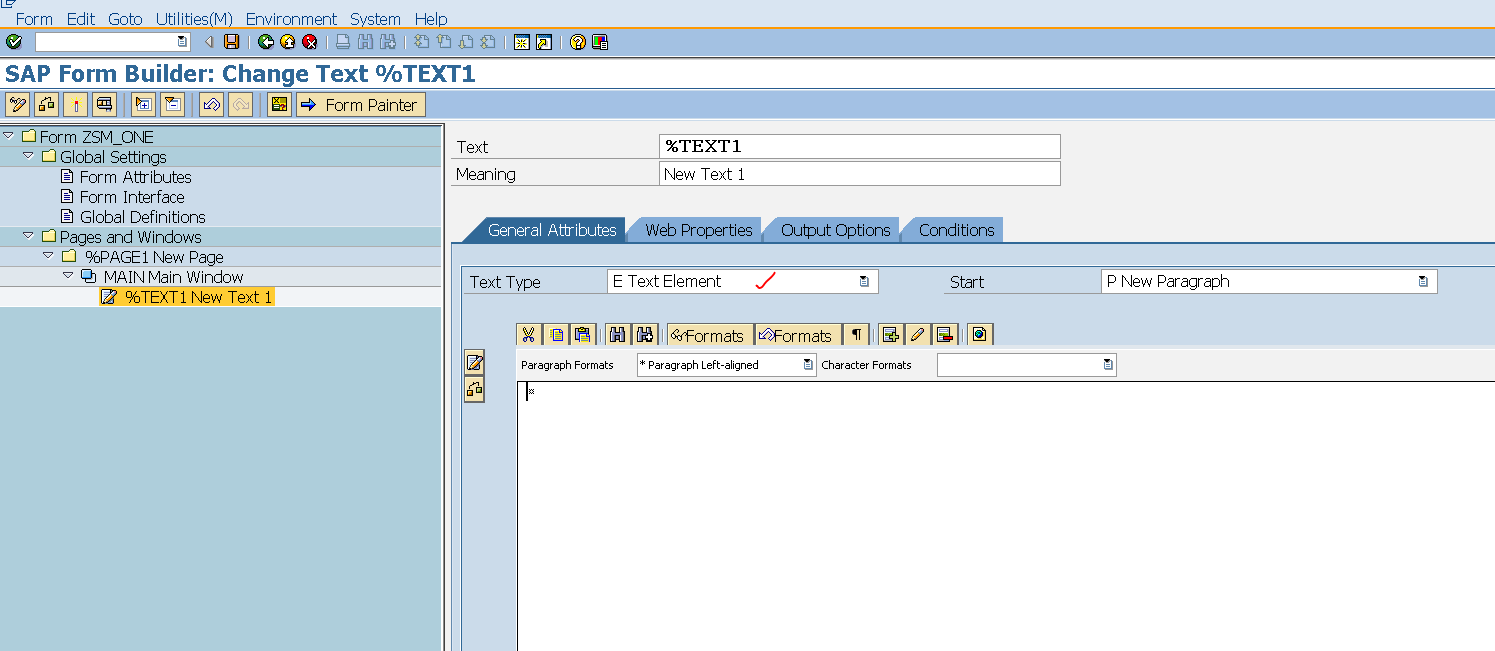The width and height of the screenshot is (1495, 651).
Task: Click the Save floppy disk icon
Action: pos(231,42)
